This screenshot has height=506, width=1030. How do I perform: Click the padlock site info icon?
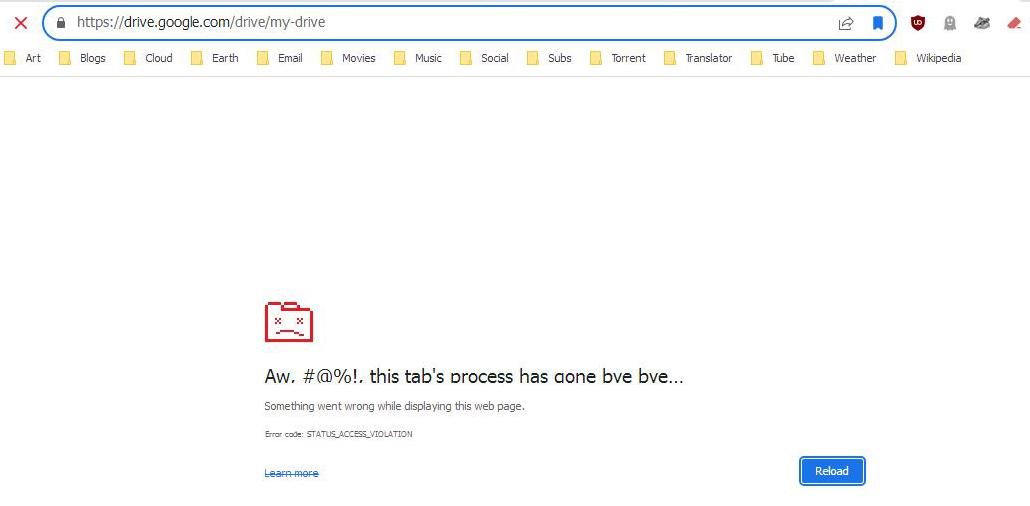tap(61, 22)
